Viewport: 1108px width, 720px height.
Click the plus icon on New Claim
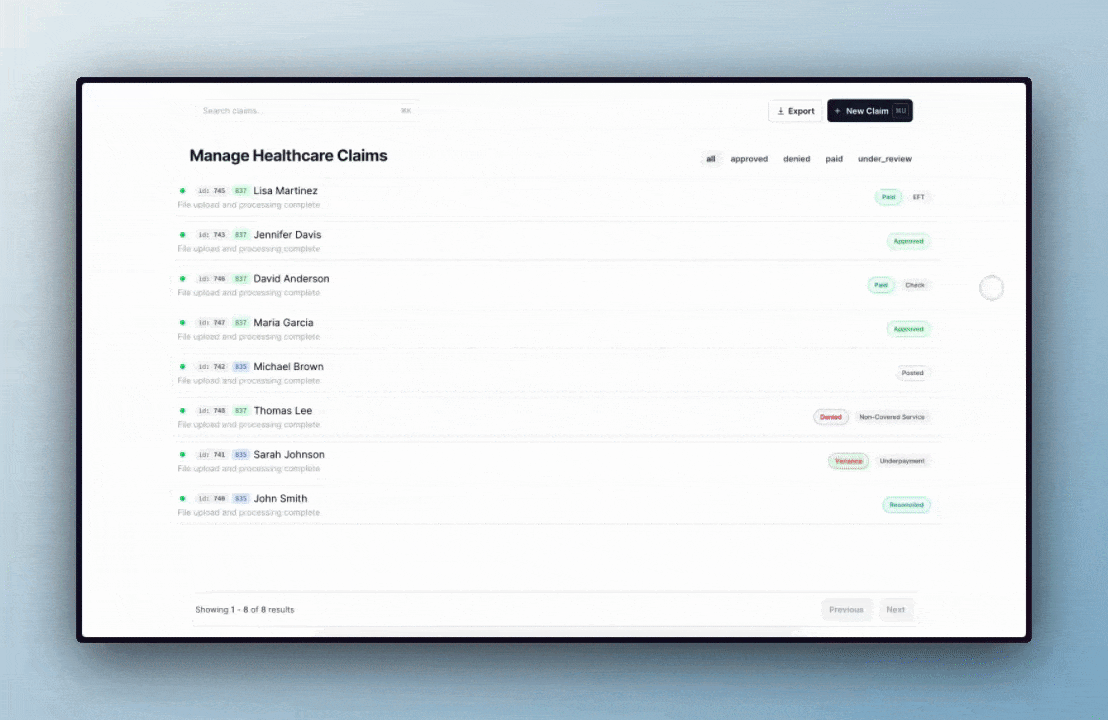coord(838,111)
